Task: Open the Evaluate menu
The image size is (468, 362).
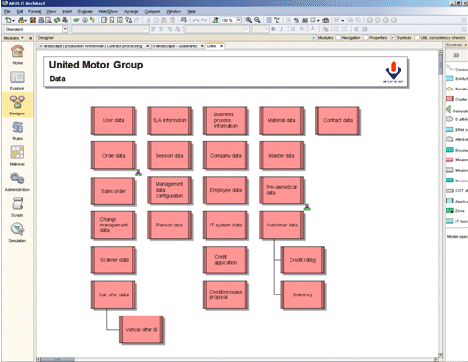Action: pyautogui.click(x=85, y=11)
